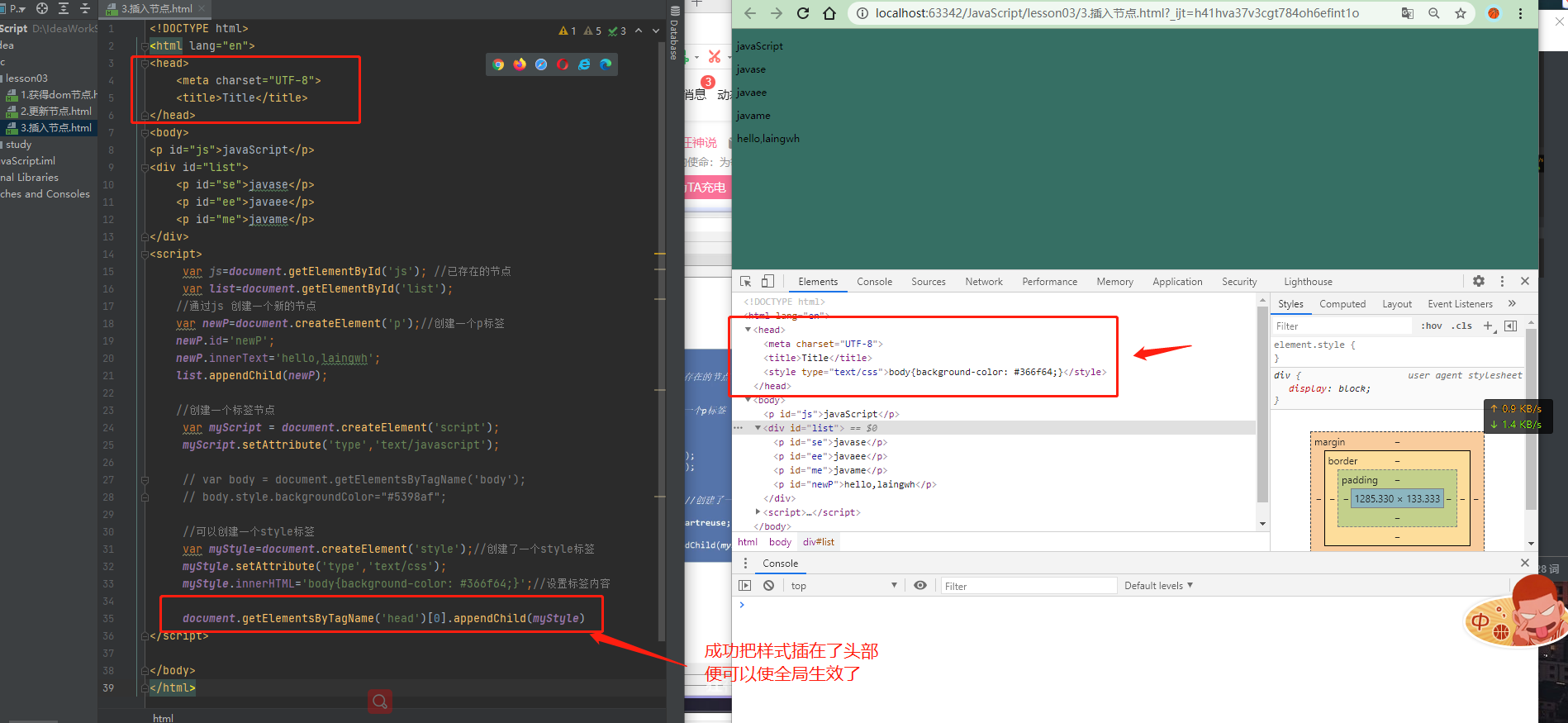1568x723 pixels.
Task: Click the zoom magnifier icon in address bar
Action: point(1434,13)
